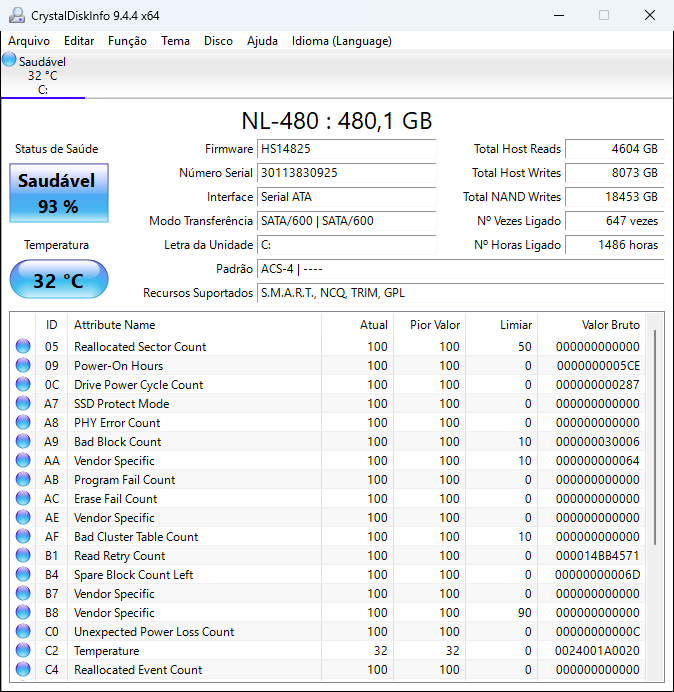Click the Recursos Suportados field
The height and width of the screenshot is (692, 674).
(x=460, y=293)
